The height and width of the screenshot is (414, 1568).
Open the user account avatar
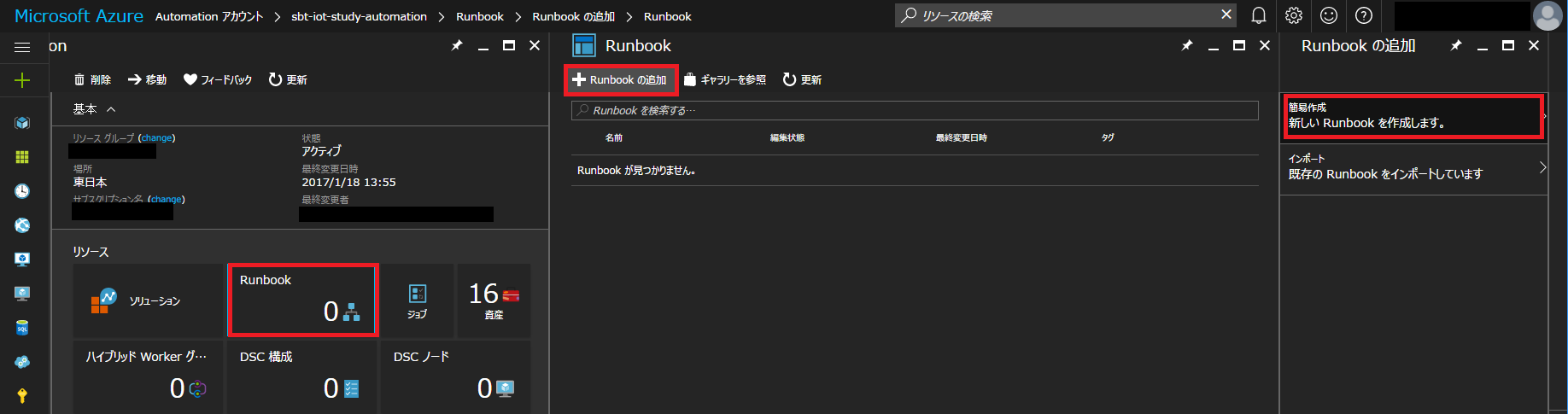point(1548,15)
